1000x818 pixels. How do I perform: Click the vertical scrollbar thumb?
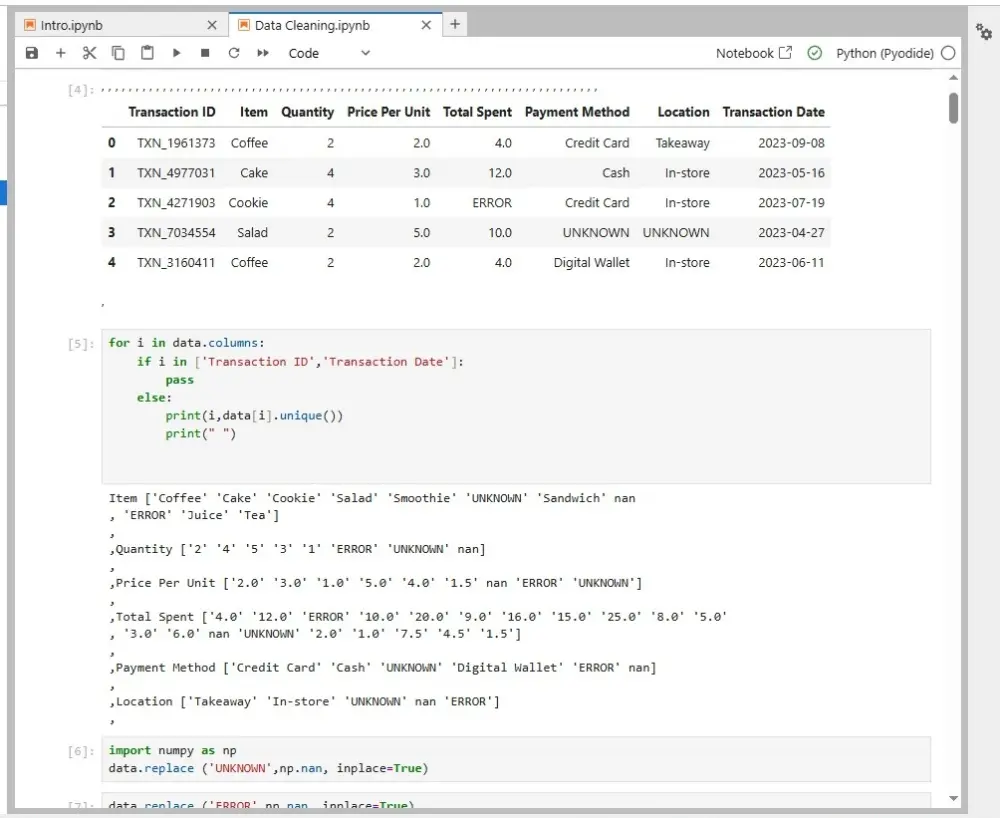[x=953, y=108]
